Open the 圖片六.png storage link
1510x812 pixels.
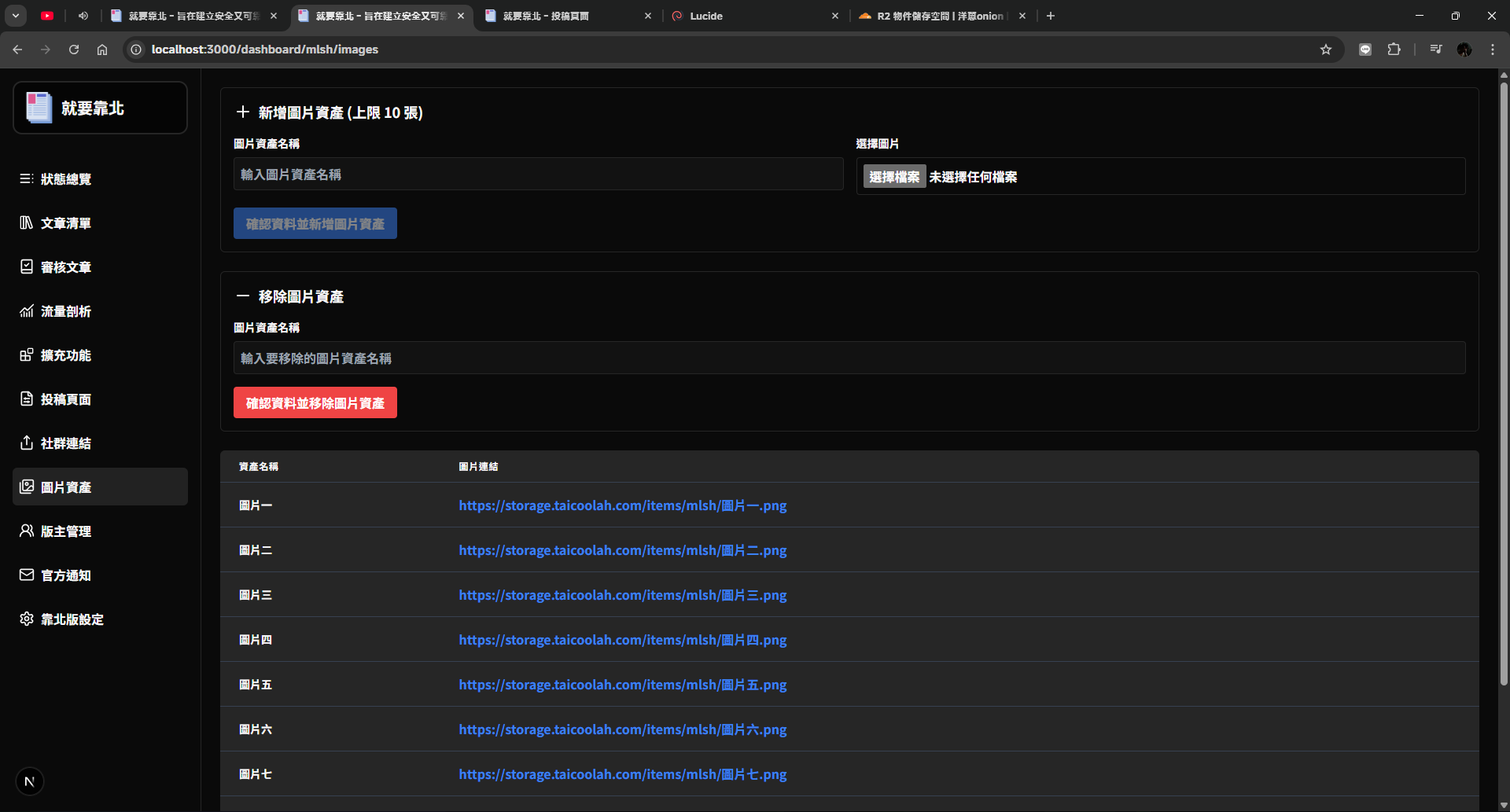(x=623, y=729)
